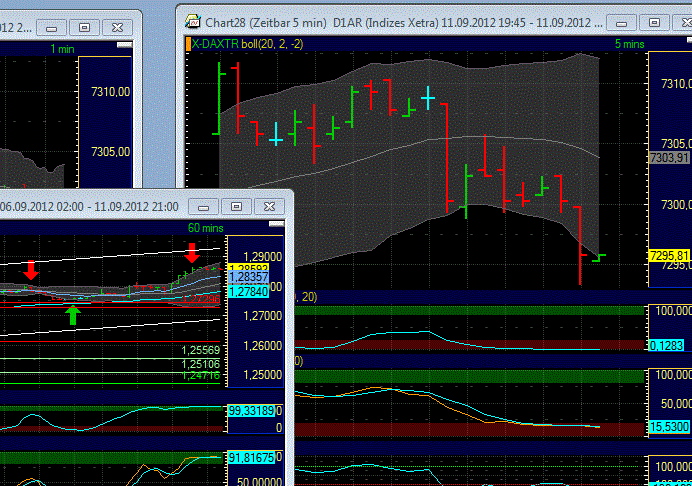Image resolution: width=692 pixels, height=486 pixels.
Task: Minimize the 1 min chart window
Action: tap(51, 28)
